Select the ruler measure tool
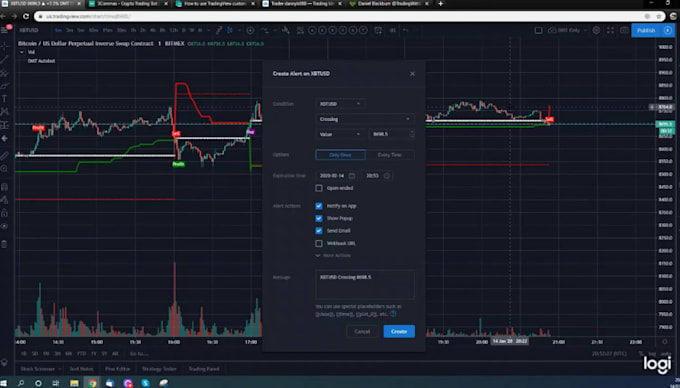This screenshot has height=388, width=680. click(4, 155)
